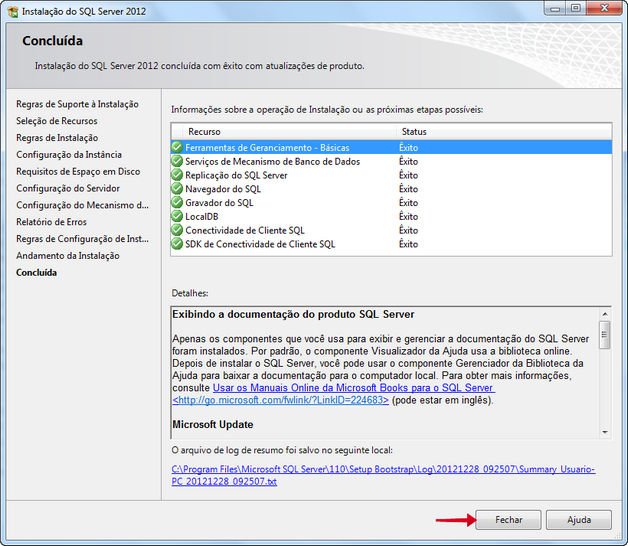Image resolution: width=628 pixels, height=546 pixels.
Task: Follow the Usar os Manuais Online link
Action: pyautogui.click(x=354, y=388)
